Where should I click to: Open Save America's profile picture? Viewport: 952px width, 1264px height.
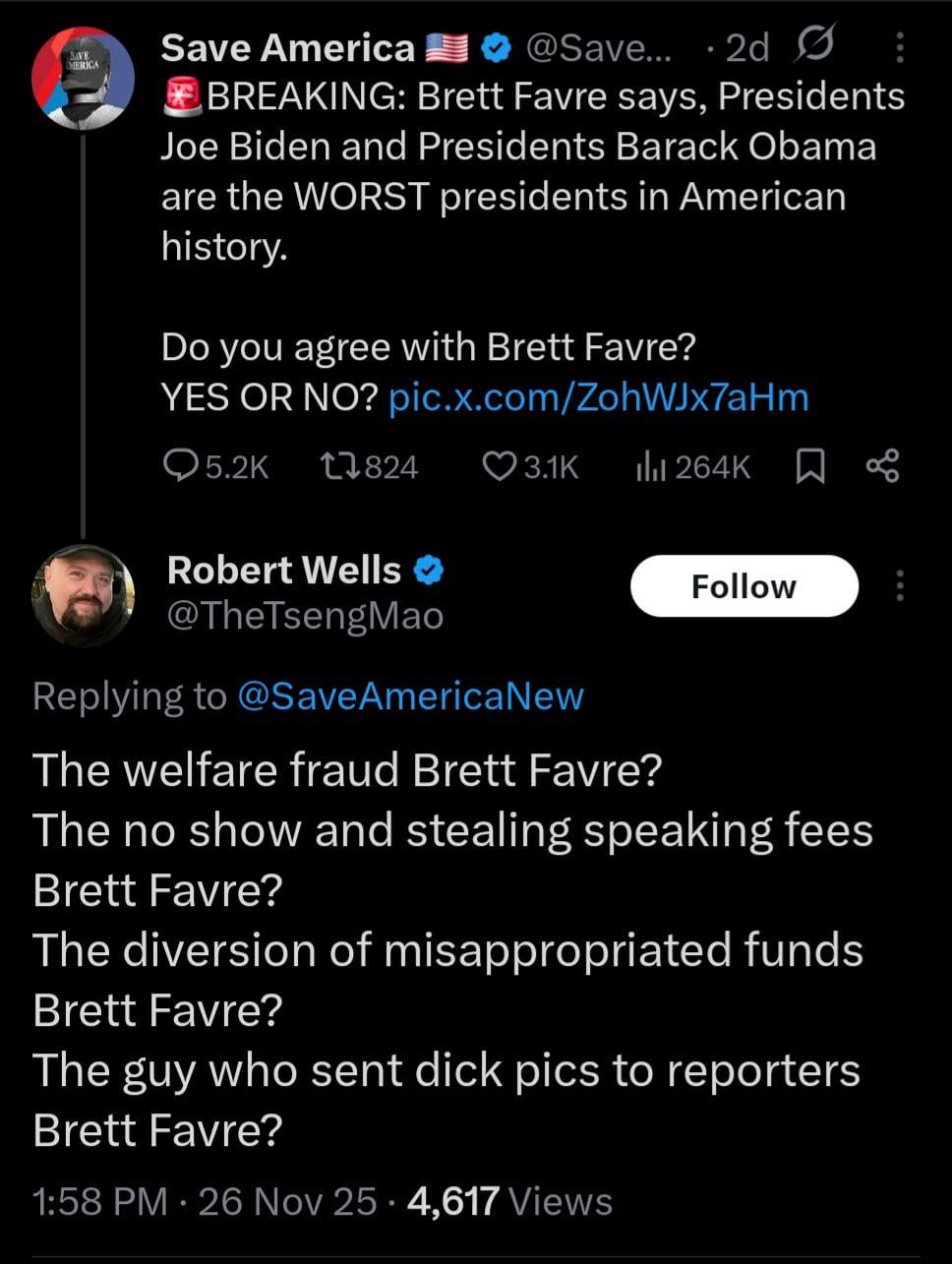[83, 79]
